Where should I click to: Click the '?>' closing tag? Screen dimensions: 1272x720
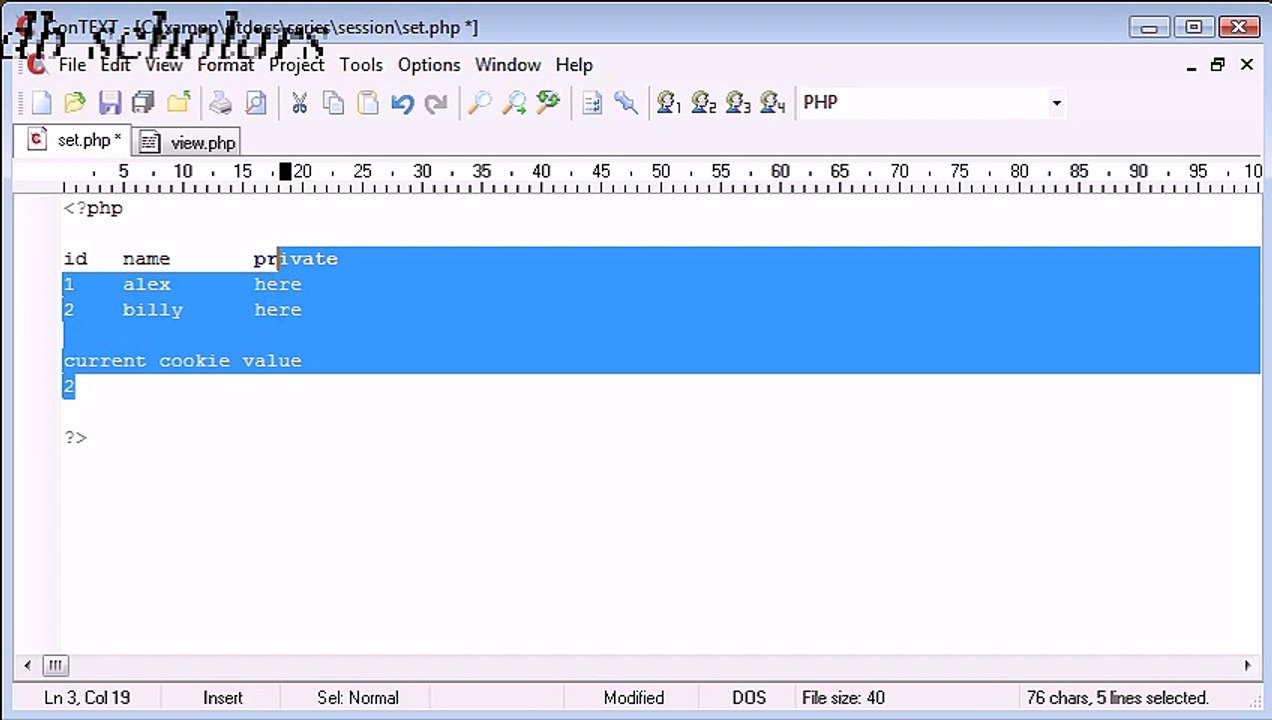75,437
